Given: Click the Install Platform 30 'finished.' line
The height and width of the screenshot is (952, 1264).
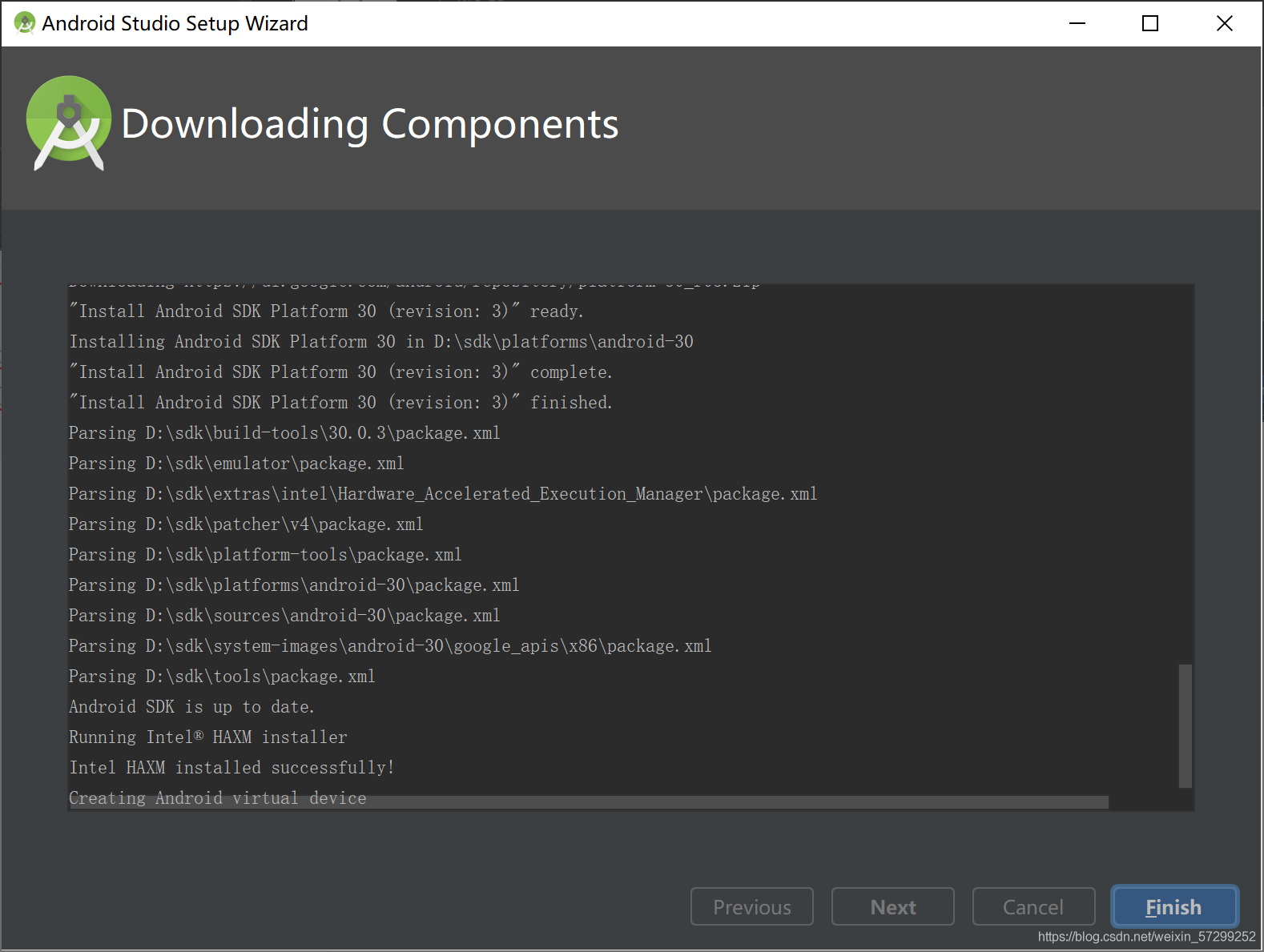Looking at the screenshot, I should (x=340, y=402).
